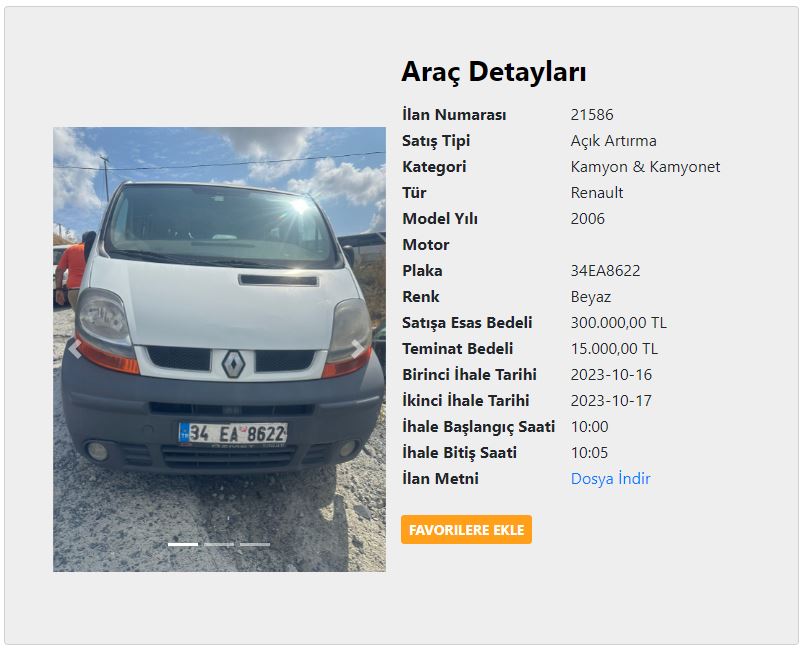The image size is (808, 654).
Task: Select the plate value 34EA8622
Action: (x=605, y=271)
